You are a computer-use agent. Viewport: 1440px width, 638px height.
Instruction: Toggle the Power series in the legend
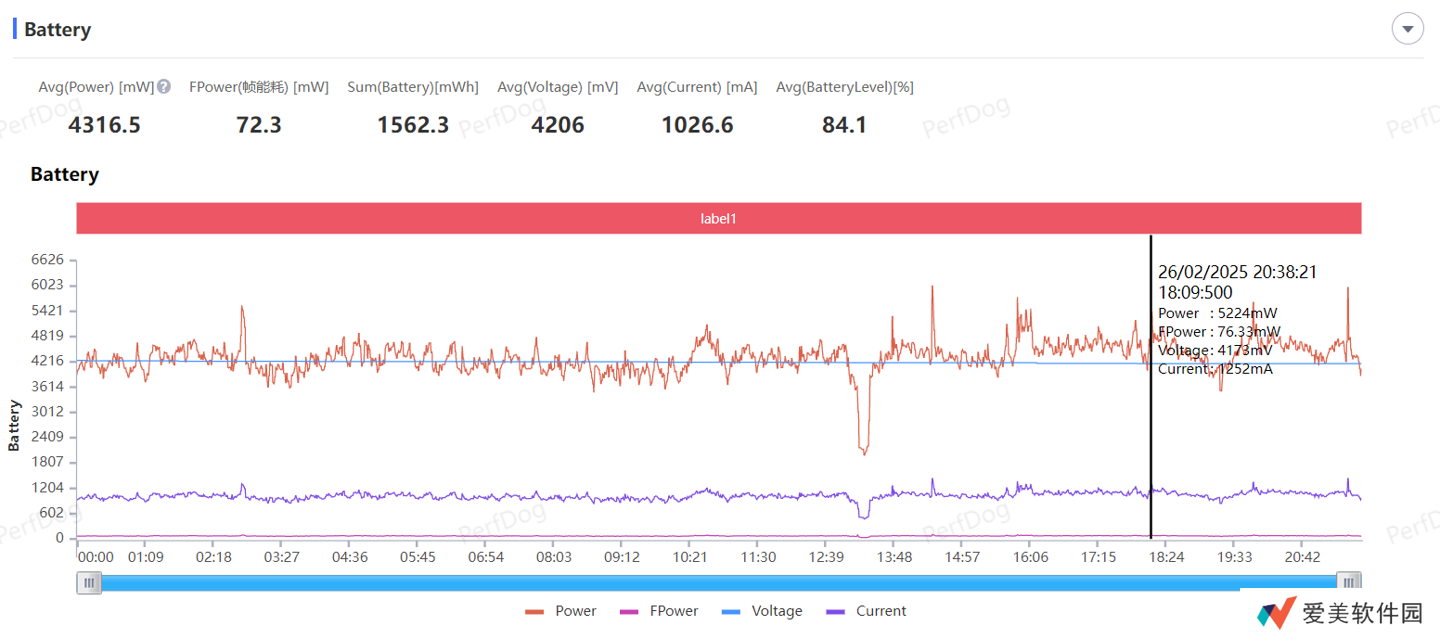[561, 611]
